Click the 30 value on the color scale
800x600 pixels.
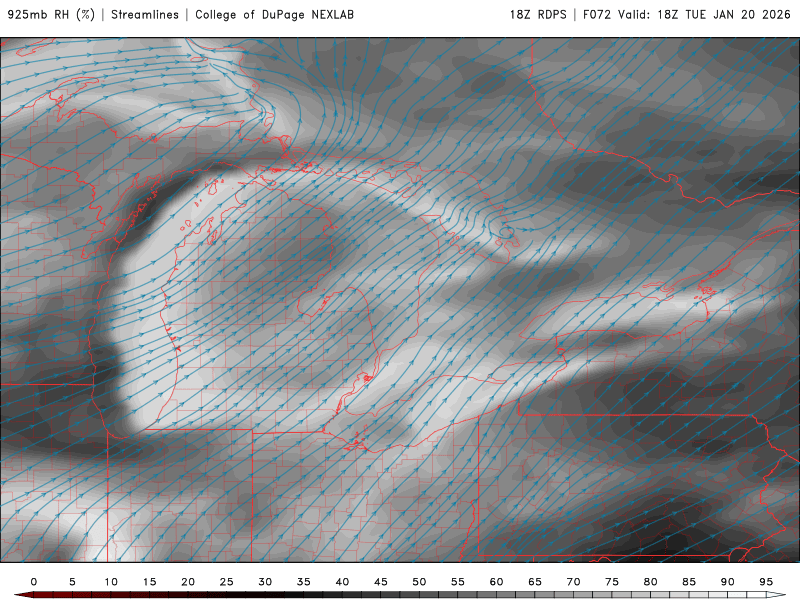point(265,582)
